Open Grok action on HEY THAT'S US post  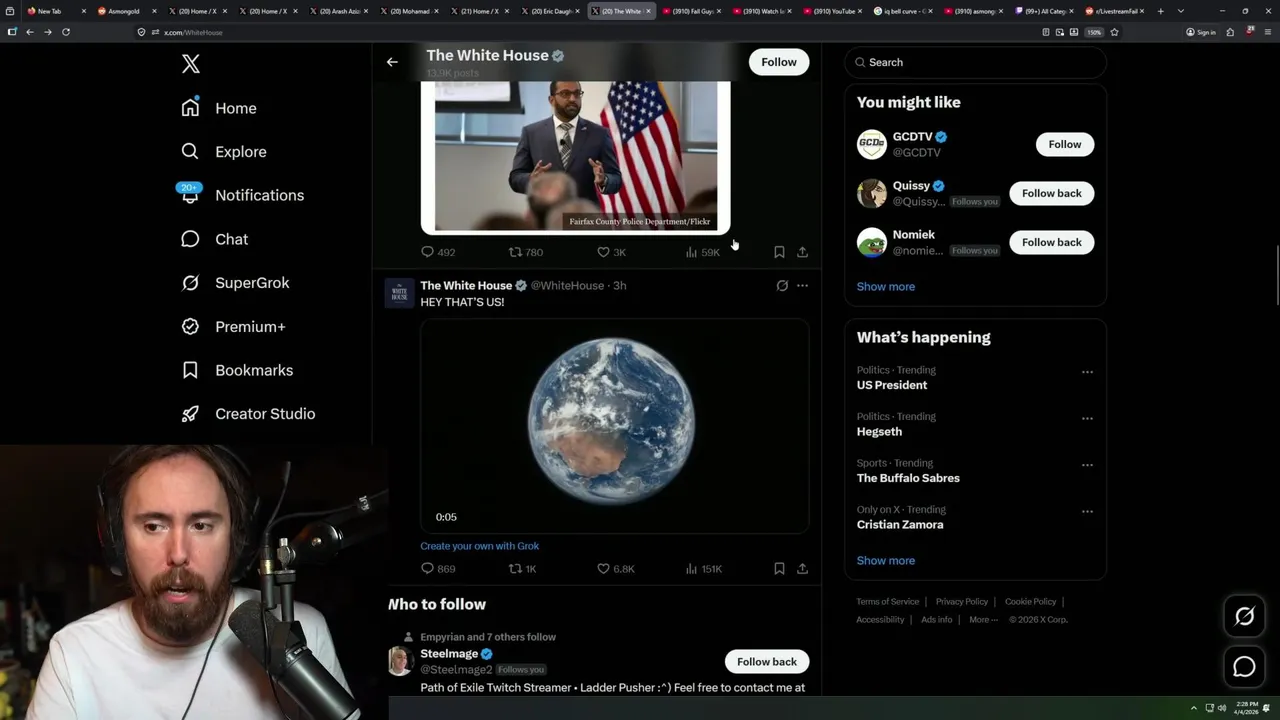[782, 286]
